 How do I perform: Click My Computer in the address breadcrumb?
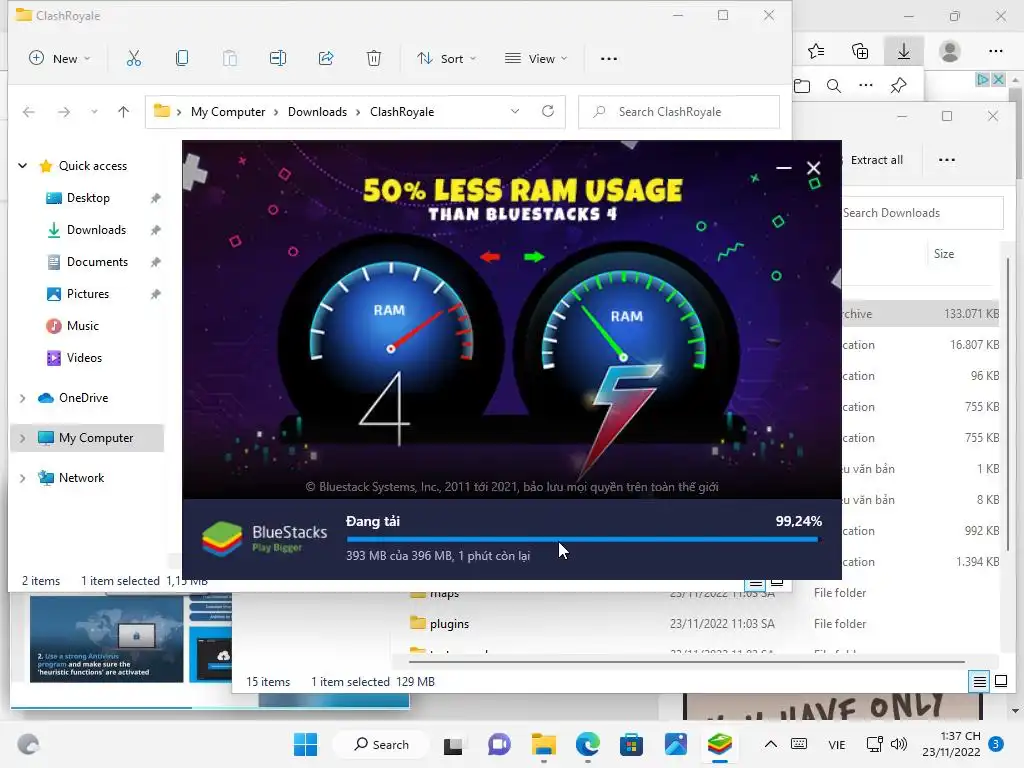pyautogui.click(x=228, y=112)
